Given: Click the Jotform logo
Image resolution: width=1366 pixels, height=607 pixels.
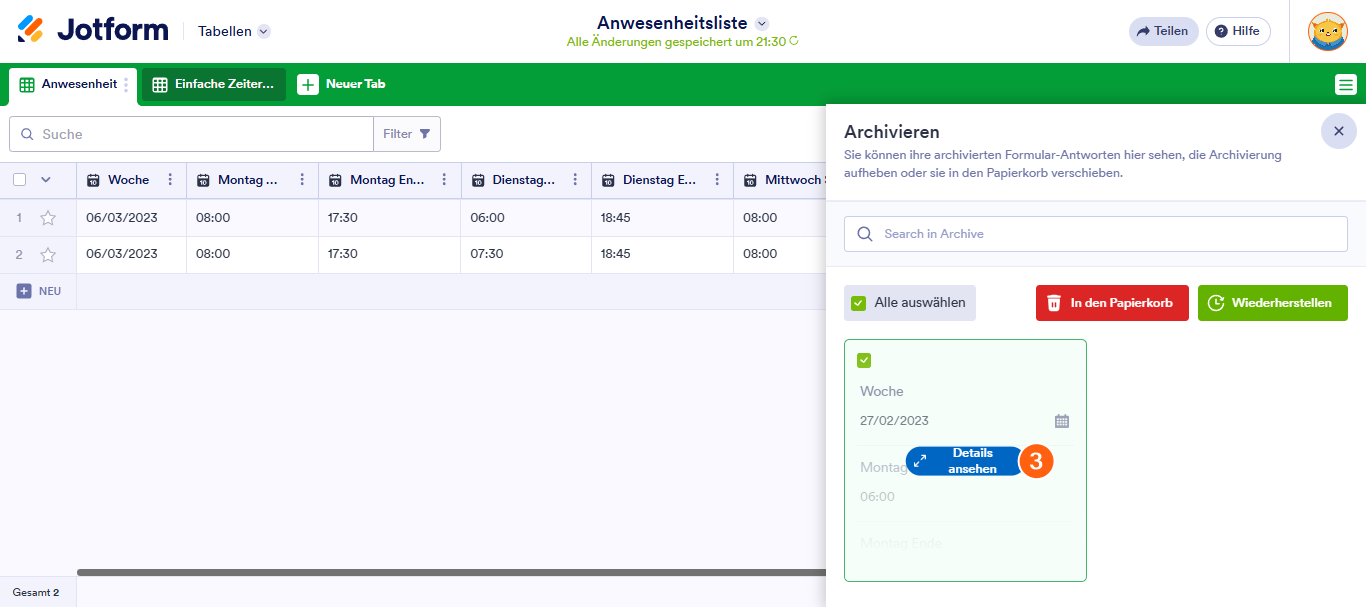Looking at the screenshot, I should click(x=93, y=30).
